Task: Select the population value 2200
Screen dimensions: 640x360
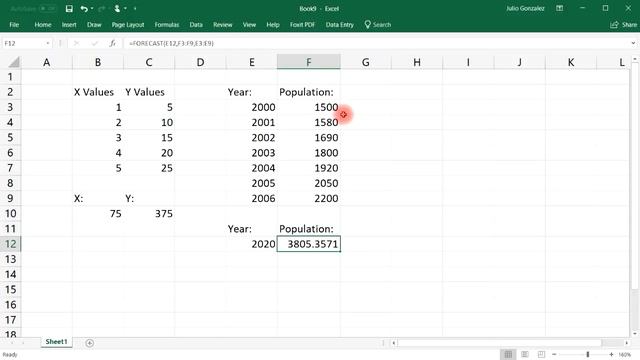Action: (x=309, y=198)
